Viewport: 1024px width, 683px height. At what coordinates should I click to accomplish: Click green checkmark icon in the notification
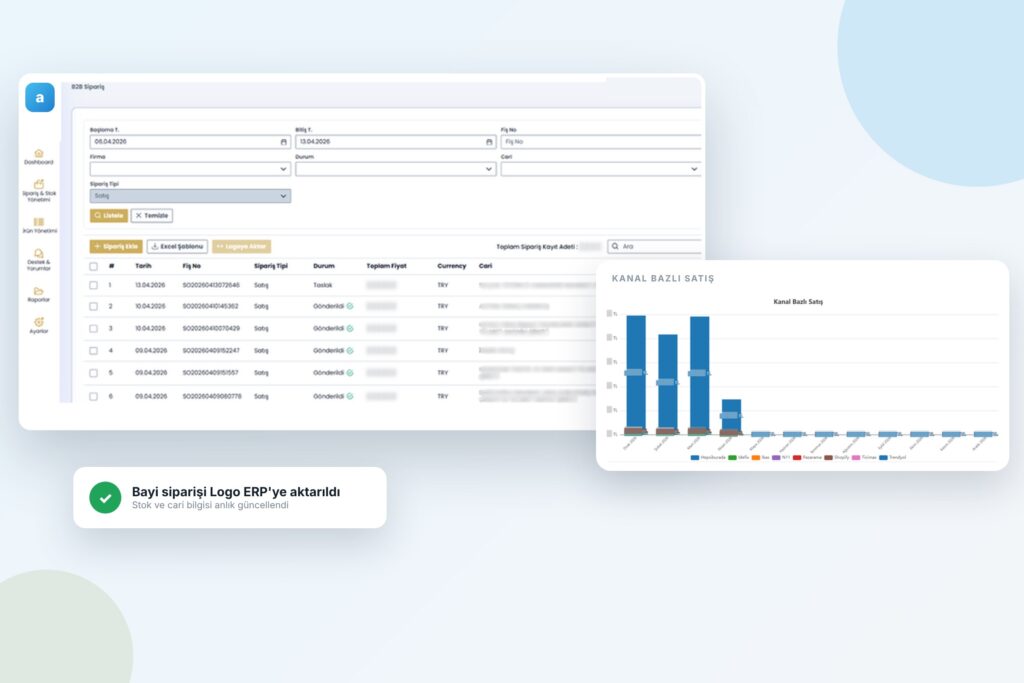(x=105, y=498)
